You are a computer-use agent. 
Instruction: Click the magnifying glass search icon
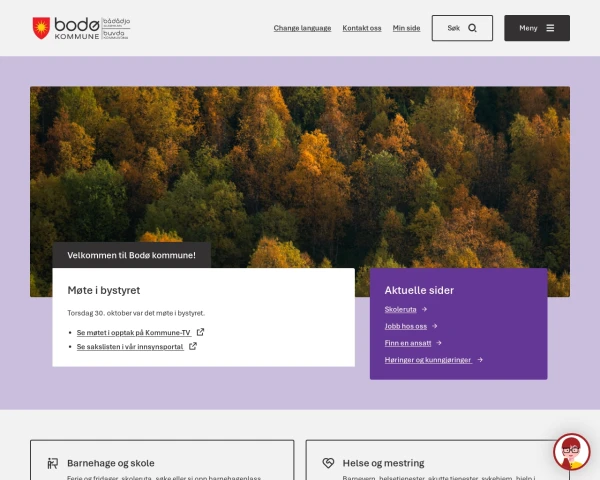tap(472, 28)
